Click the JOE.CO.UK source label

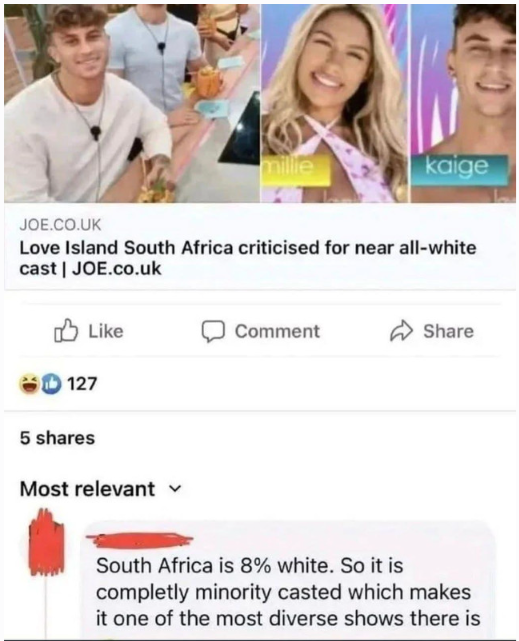pyautogui.click(x=60, y=224)
